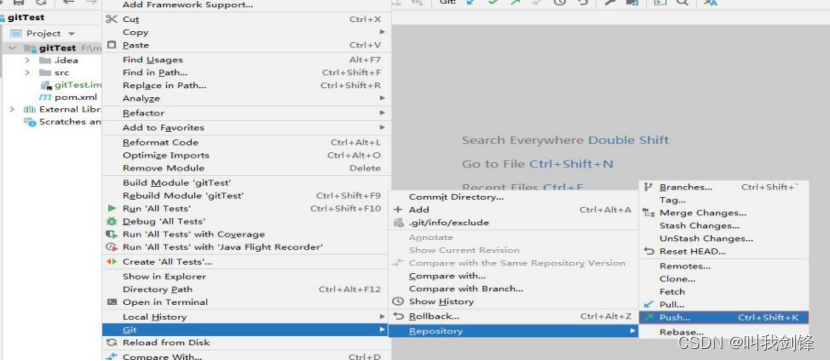830x361 pixels.
Task: Click the blue Pull arrow icon
Action: pos(648,304)
